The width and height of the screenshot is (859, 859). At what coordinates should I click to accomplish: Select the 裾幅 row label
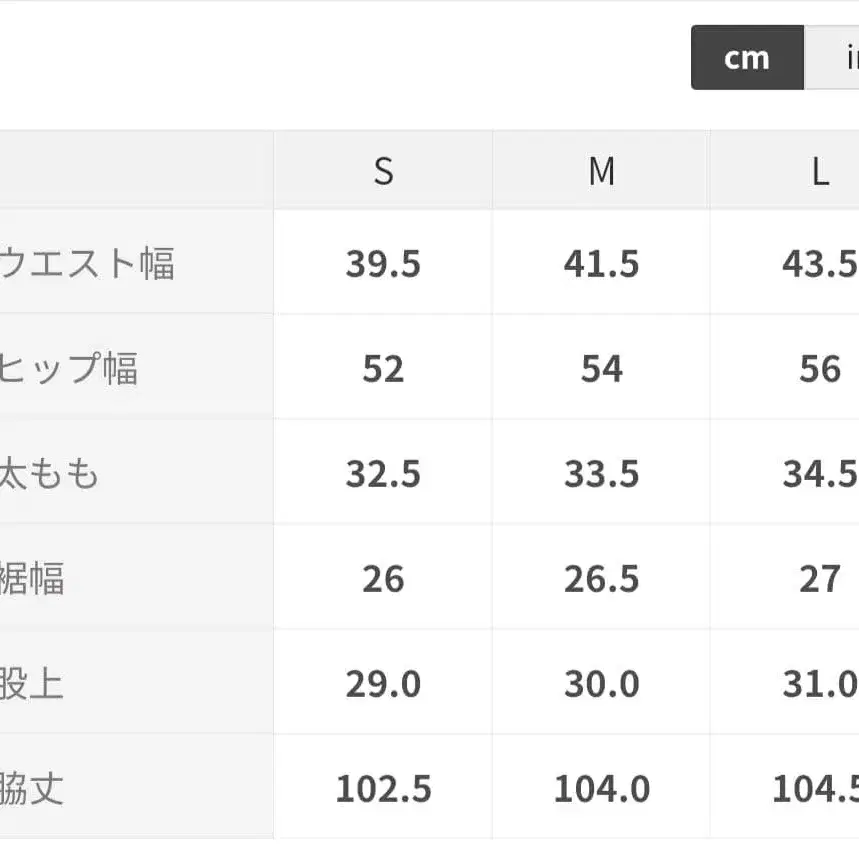(x=40, y=576)
